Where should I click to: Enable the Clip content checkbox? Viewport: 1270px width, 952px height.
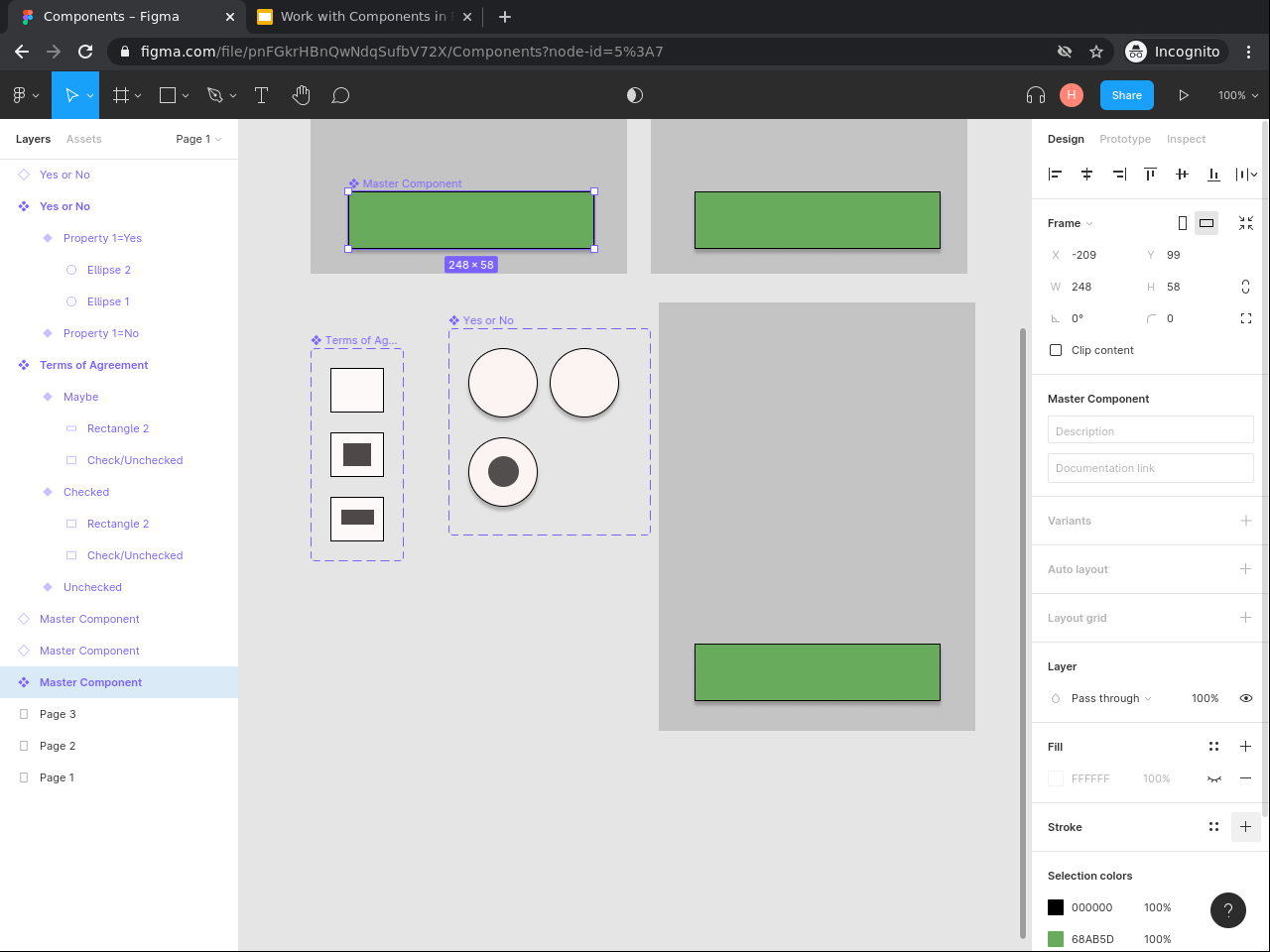(x=1056, y=350)
